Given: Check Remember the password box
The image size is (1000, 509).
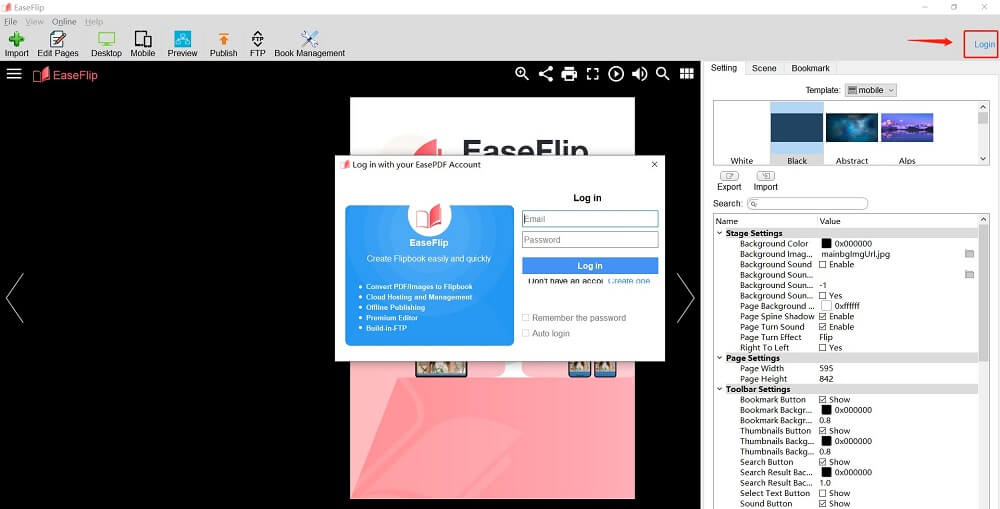Looking at the screenshot, I should pyautogui.click(x=526, y=318).
